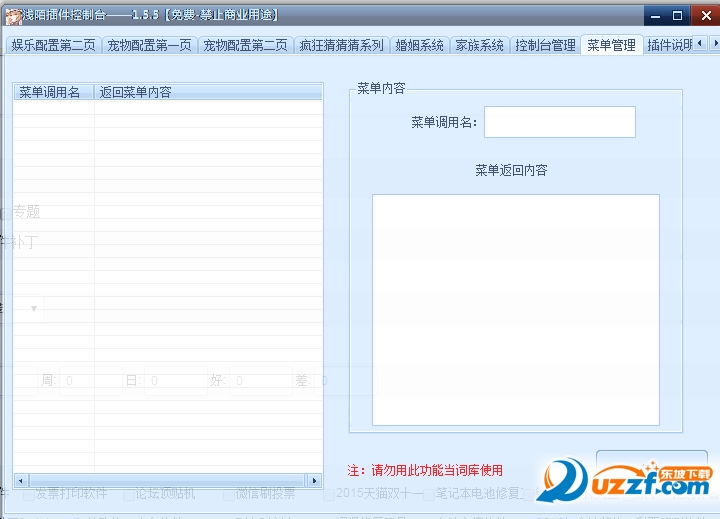Click list horizontal scrollbar right arrow

pyautogui.click(x=314, y=481)
